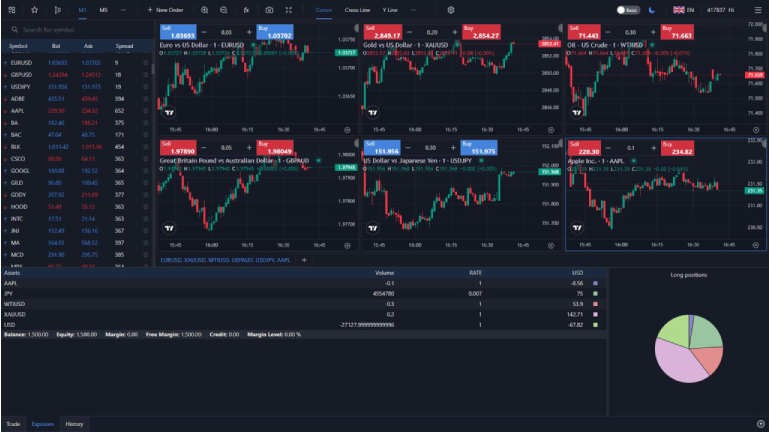Open the chart layout grid icon
Image resolution: width=769 pixels, height=432 pixels.
point(12,10)
